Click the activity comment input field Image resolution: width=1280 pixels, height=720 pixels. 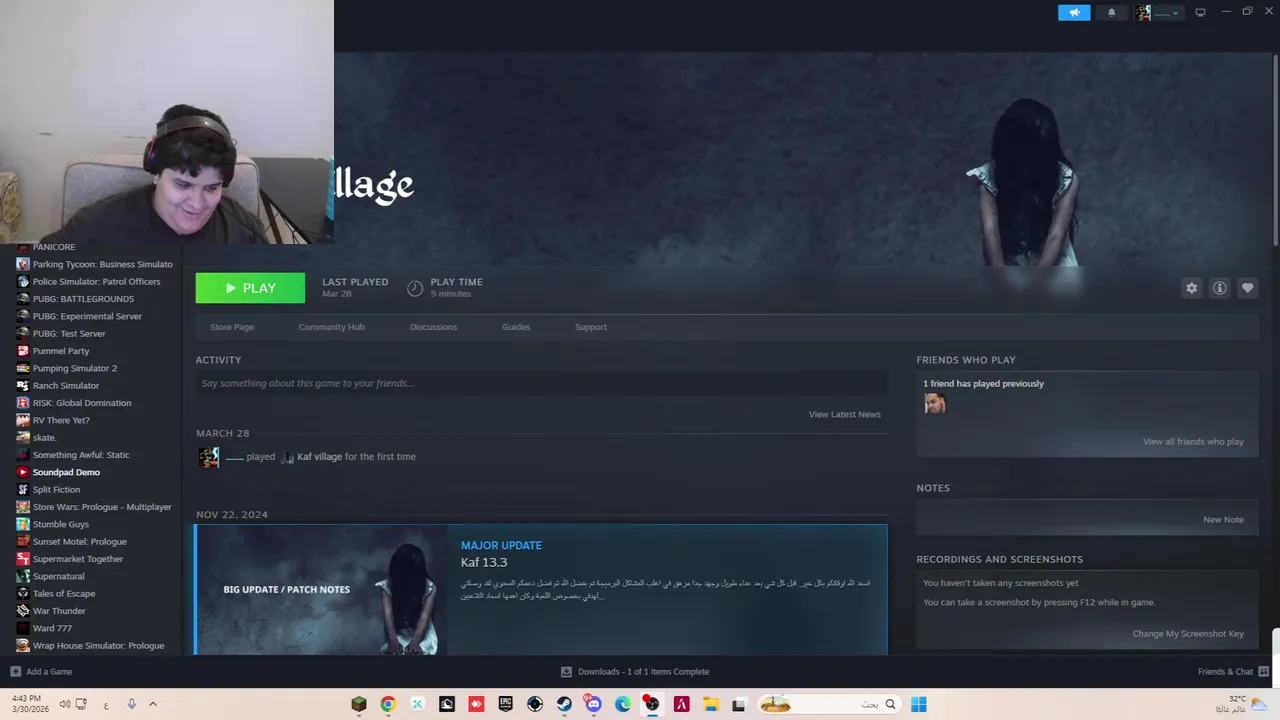[541, 383]
